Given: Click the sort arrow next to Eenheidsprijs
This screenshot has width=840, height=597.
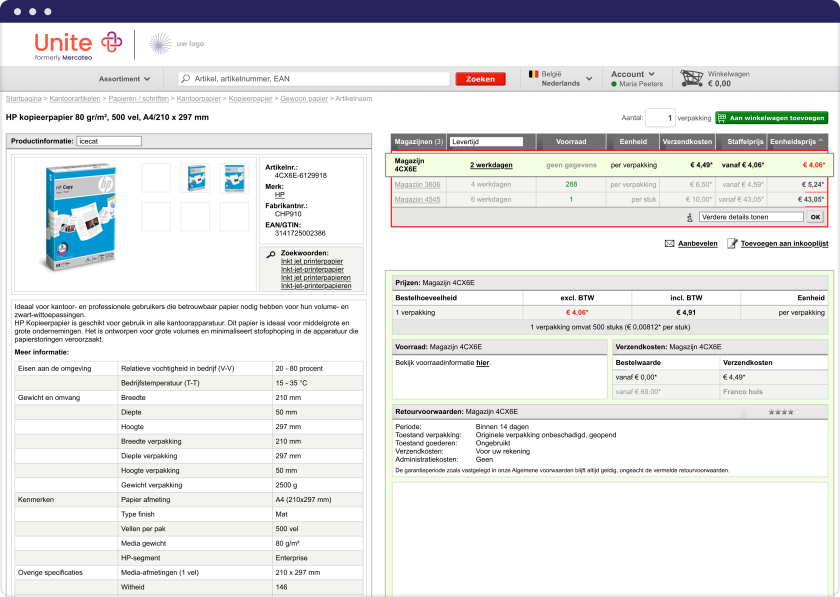Looking at the screenshot, I should click(821, 140).
